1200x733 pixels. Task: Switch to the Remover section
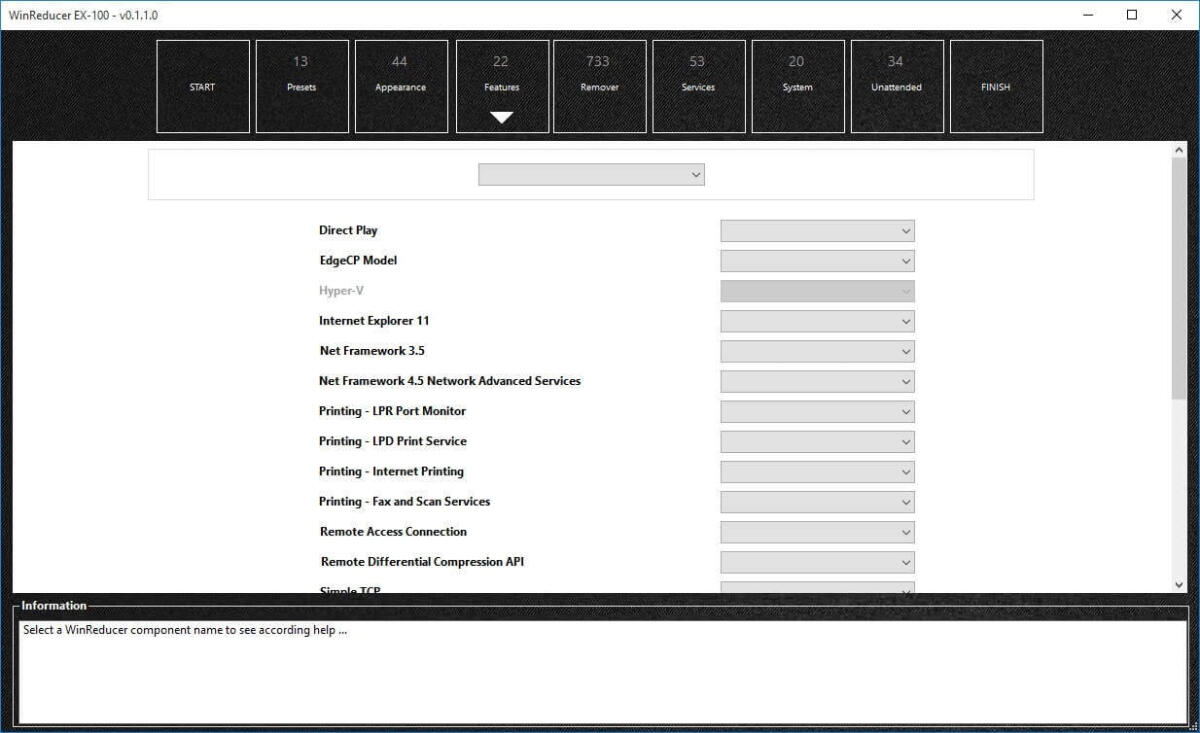[x=599, y=86]
